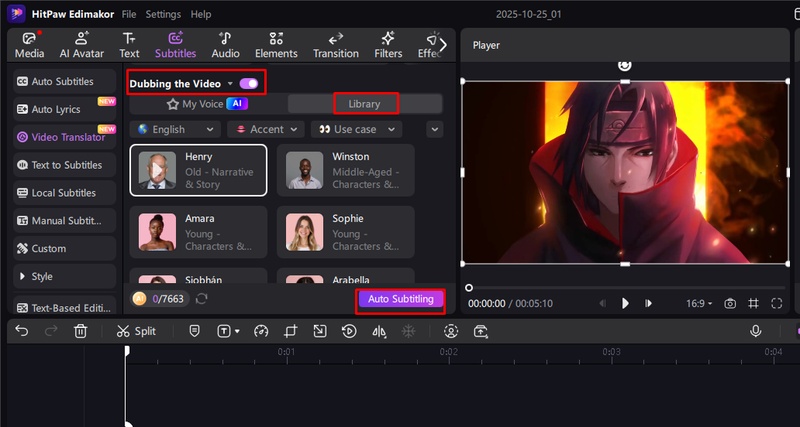Viewport: 800px width, 427px height.
Task: Open the 16:9 aspect ratio dropdown
Action: 699,304
